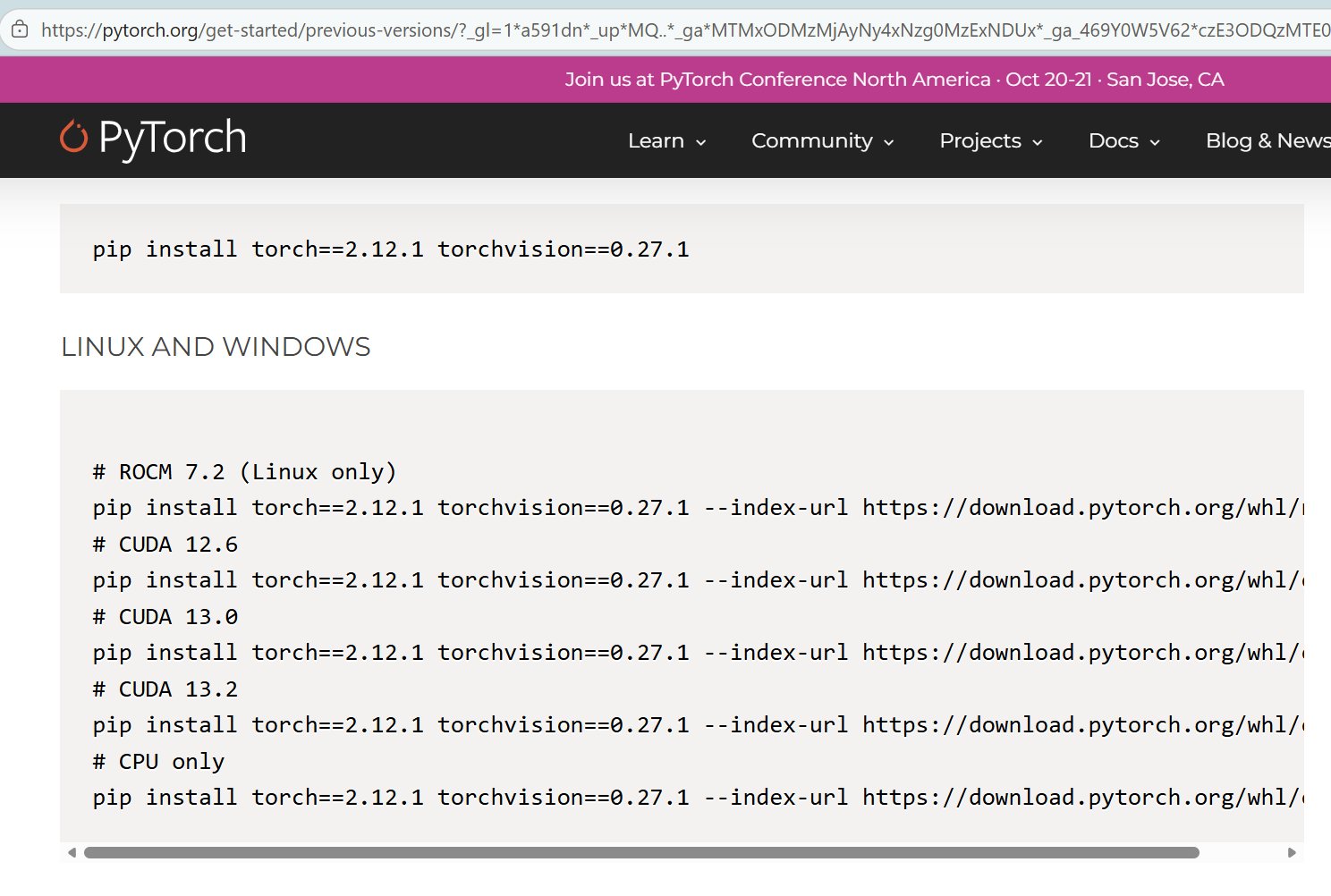Click the horizontal scrollbar right arrow
Image resolution: width=1331 pixels, height=896 pixels.
(1292, 853)
